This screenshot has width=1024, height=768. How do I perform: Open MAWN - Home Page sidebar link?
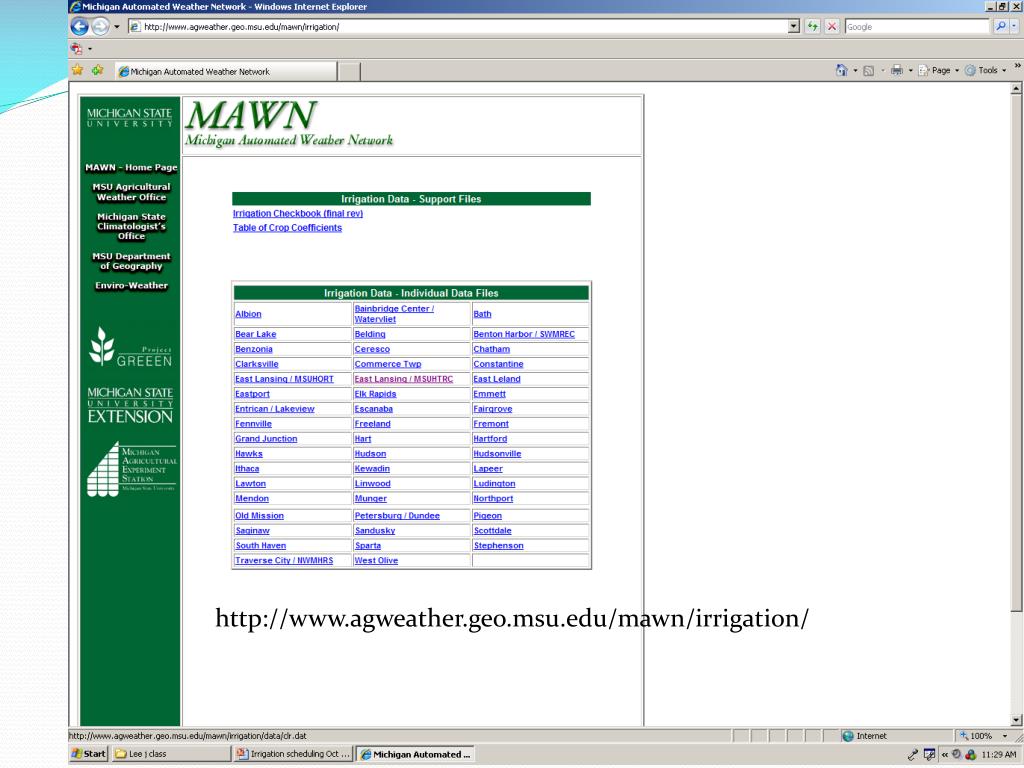point(131,167)
